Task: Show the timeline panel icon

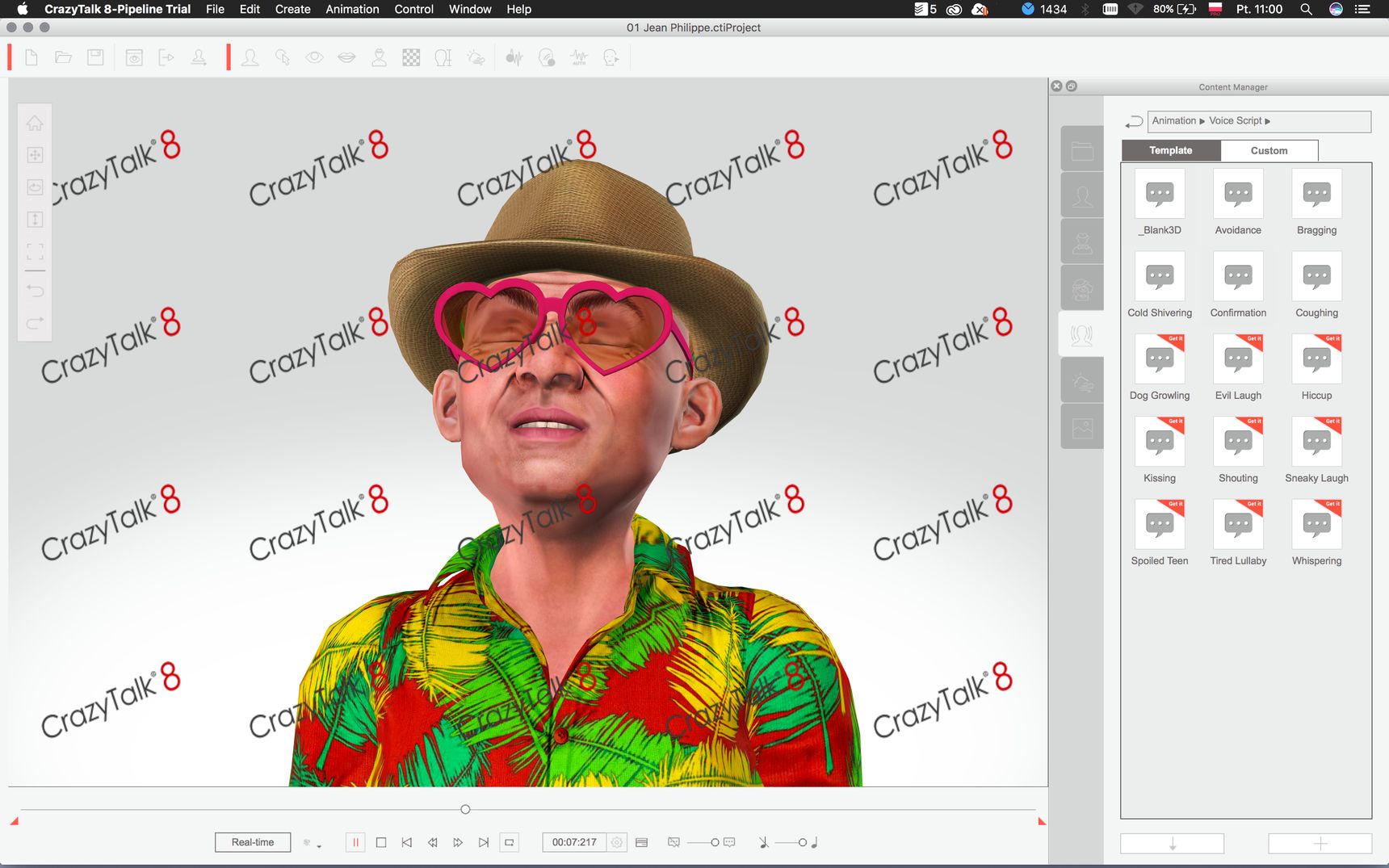Action: (x=642, y=842)
